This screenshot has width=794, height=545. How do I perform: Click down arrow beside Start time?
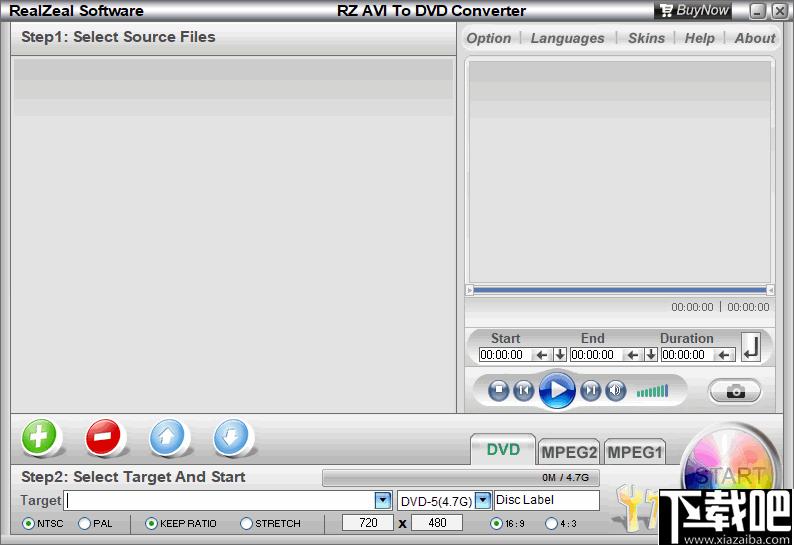(x=560, y=355)
